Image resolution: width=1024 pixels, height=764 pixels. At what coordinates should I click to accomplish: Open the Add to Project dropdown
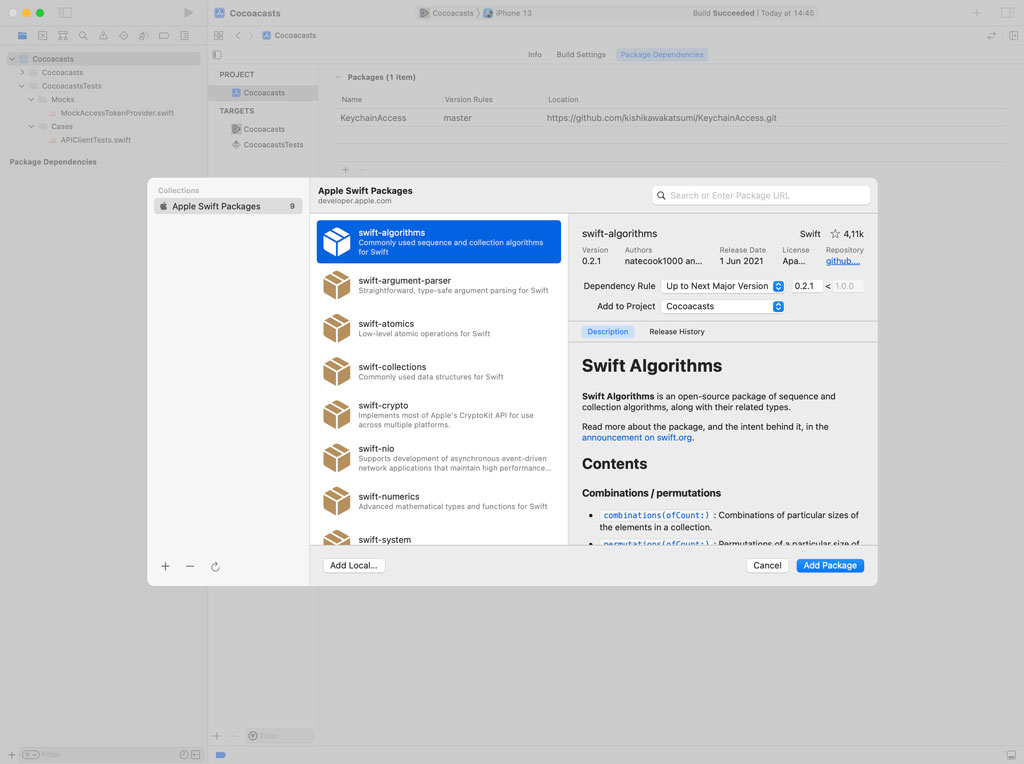(723, 307)
